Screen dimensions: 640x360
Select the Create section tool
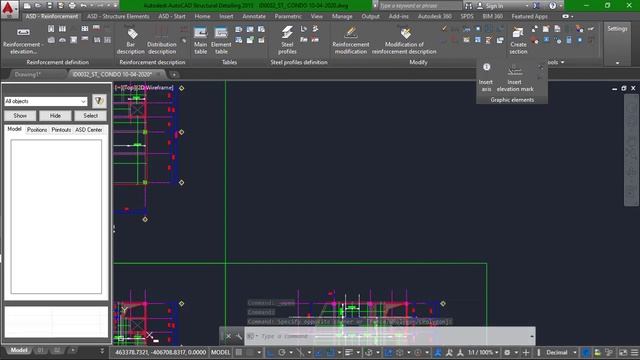pyautogui.click(x=518, y=41)
